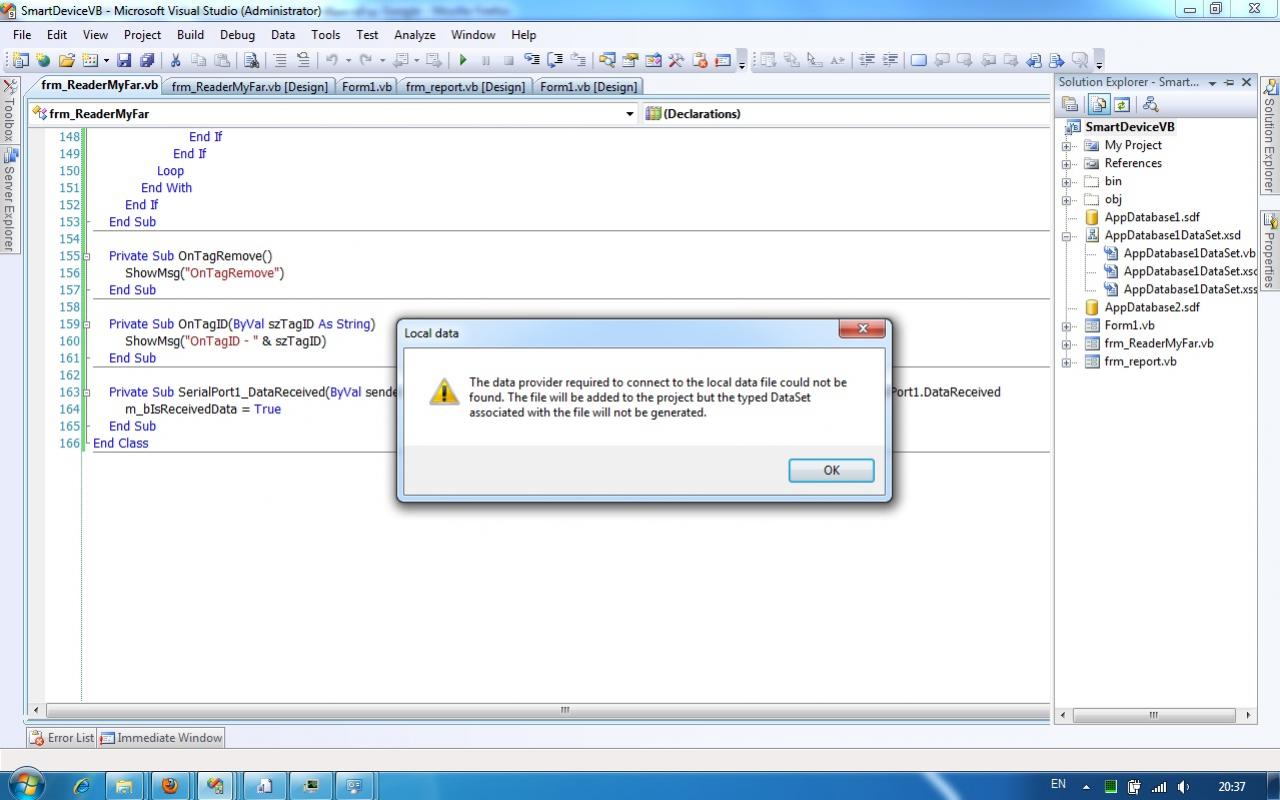
Task: Close the Local data dialog with X
Action: (862, 329)
